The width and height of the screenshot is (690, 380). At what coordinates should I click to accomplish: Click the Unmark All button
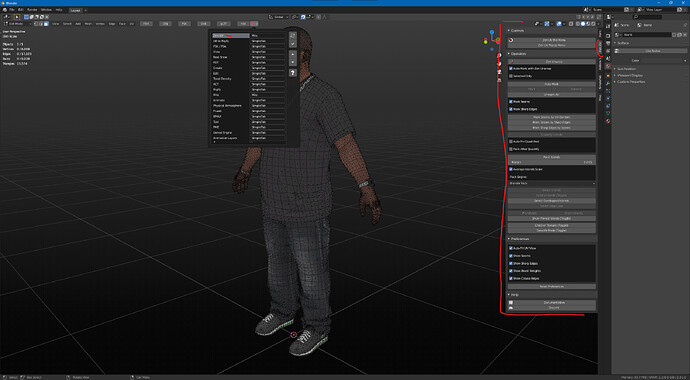(552, 94)
